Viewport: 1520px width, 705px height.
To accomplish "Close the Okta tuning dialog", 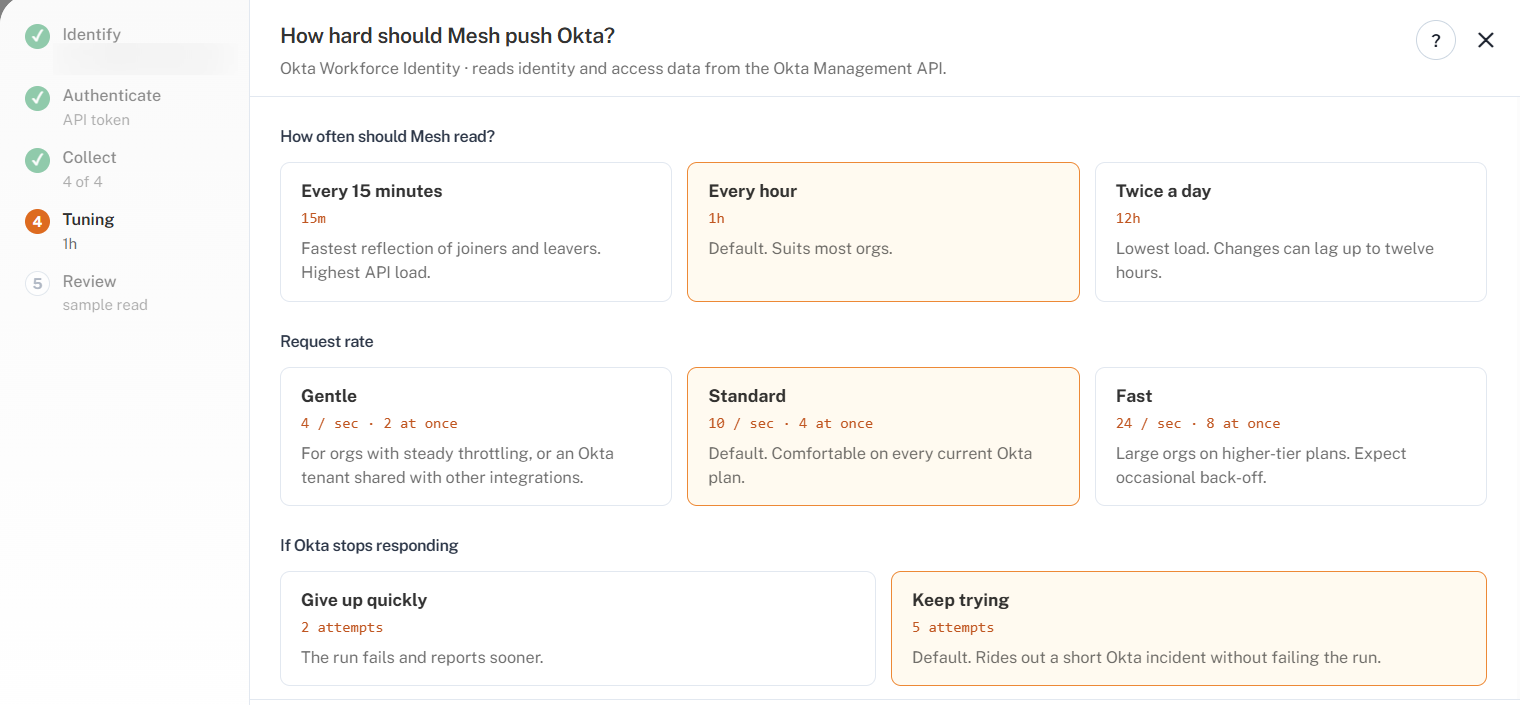I will pos(1486,40).
